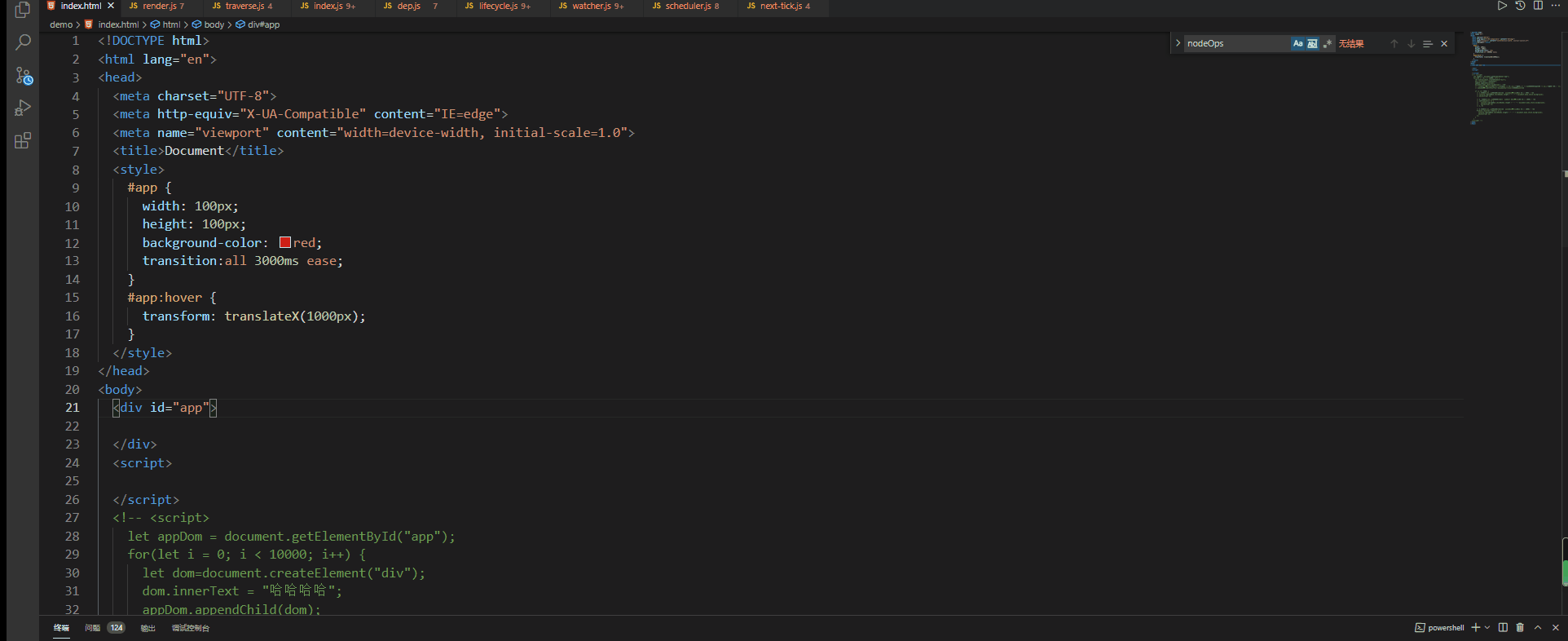Place cursor on 'getElementById' on line 28
1568x641 pixels.
pos(344,537)
